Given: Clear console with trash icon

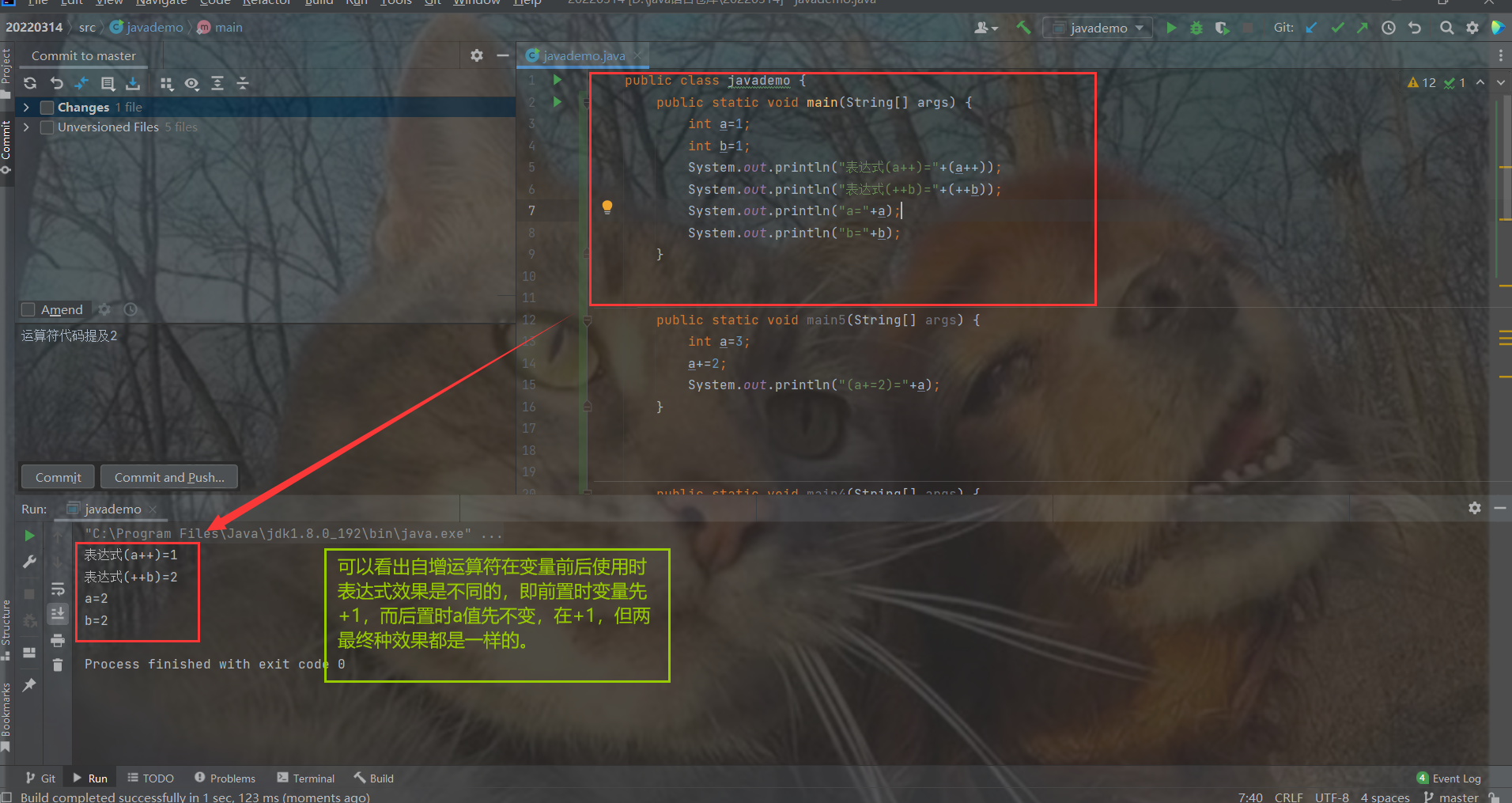Looking at the screenshot, I should (58, 665).
